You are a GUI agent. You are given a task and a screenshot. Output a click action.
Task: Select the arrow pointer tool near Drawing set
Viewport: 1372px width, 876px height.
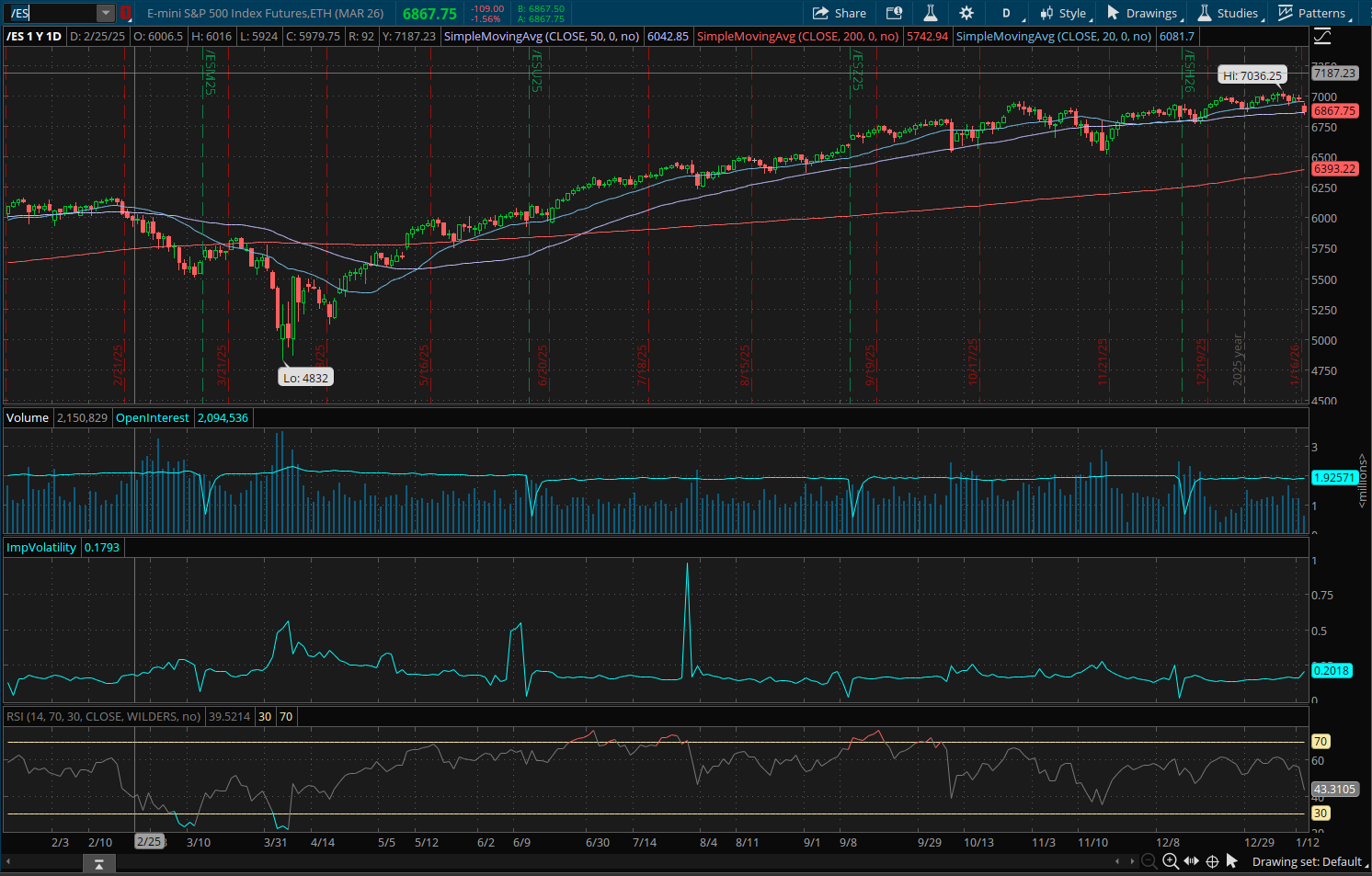pos(1233,861)
